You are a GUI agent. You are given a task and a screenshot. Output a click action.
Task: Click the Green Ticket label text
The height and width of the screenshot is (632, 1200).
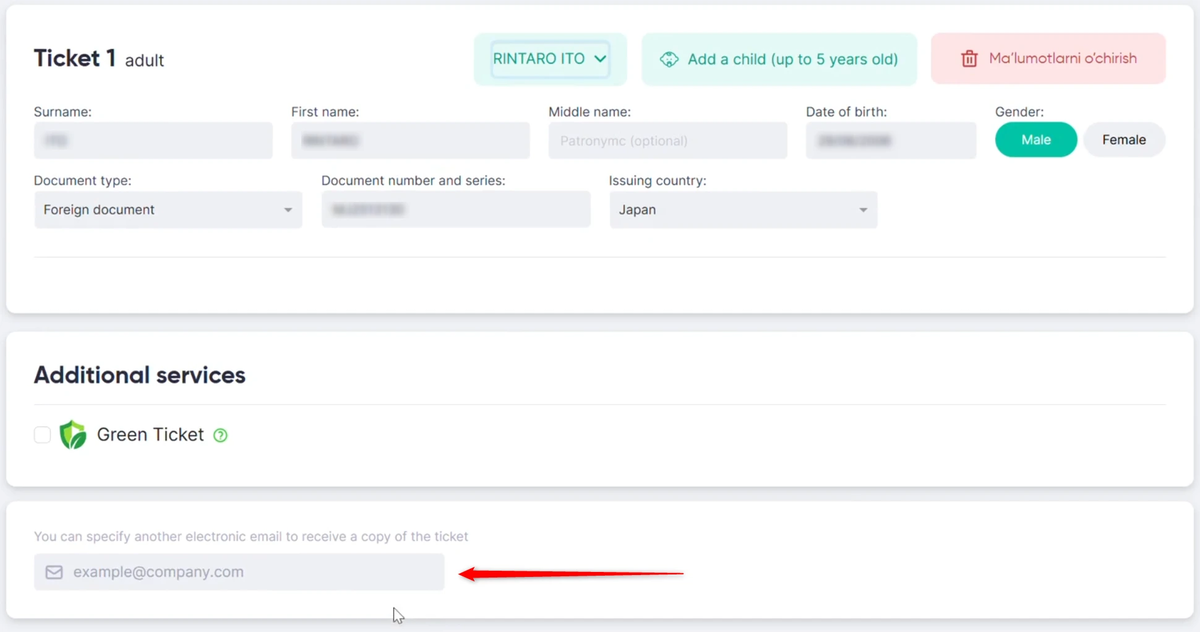point(150,435)
